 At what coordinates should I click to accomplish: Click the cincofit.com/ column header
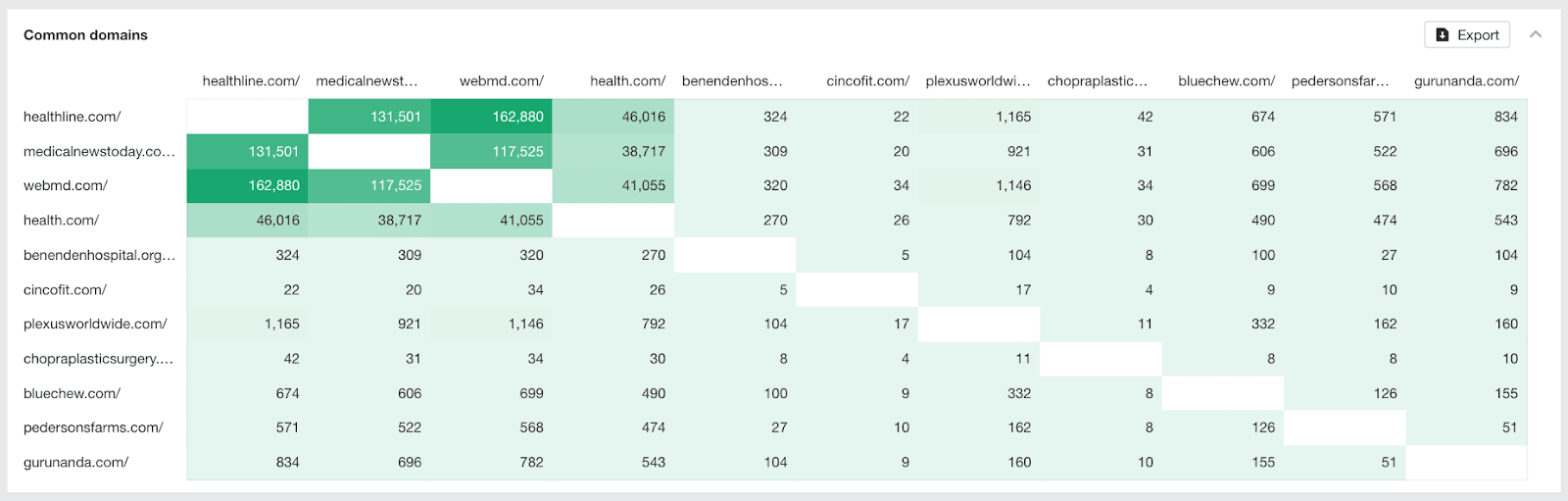click(867, 81)
